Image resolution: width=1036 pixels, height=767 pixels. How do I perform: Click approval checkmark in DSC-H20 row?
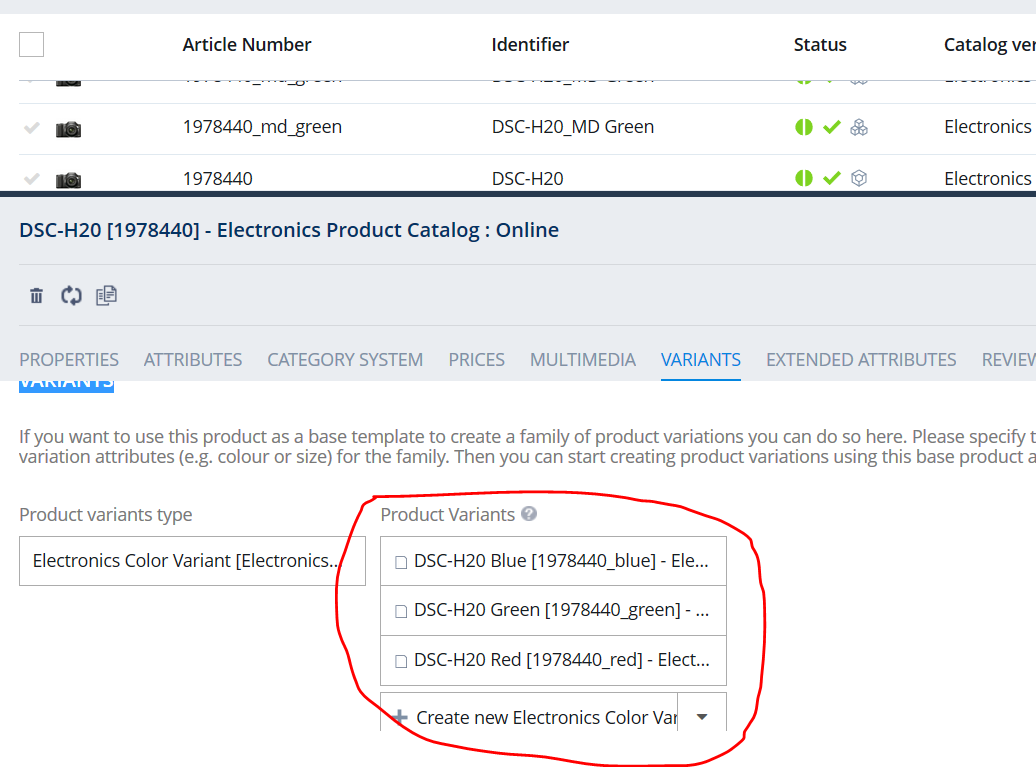click(832, 178)
